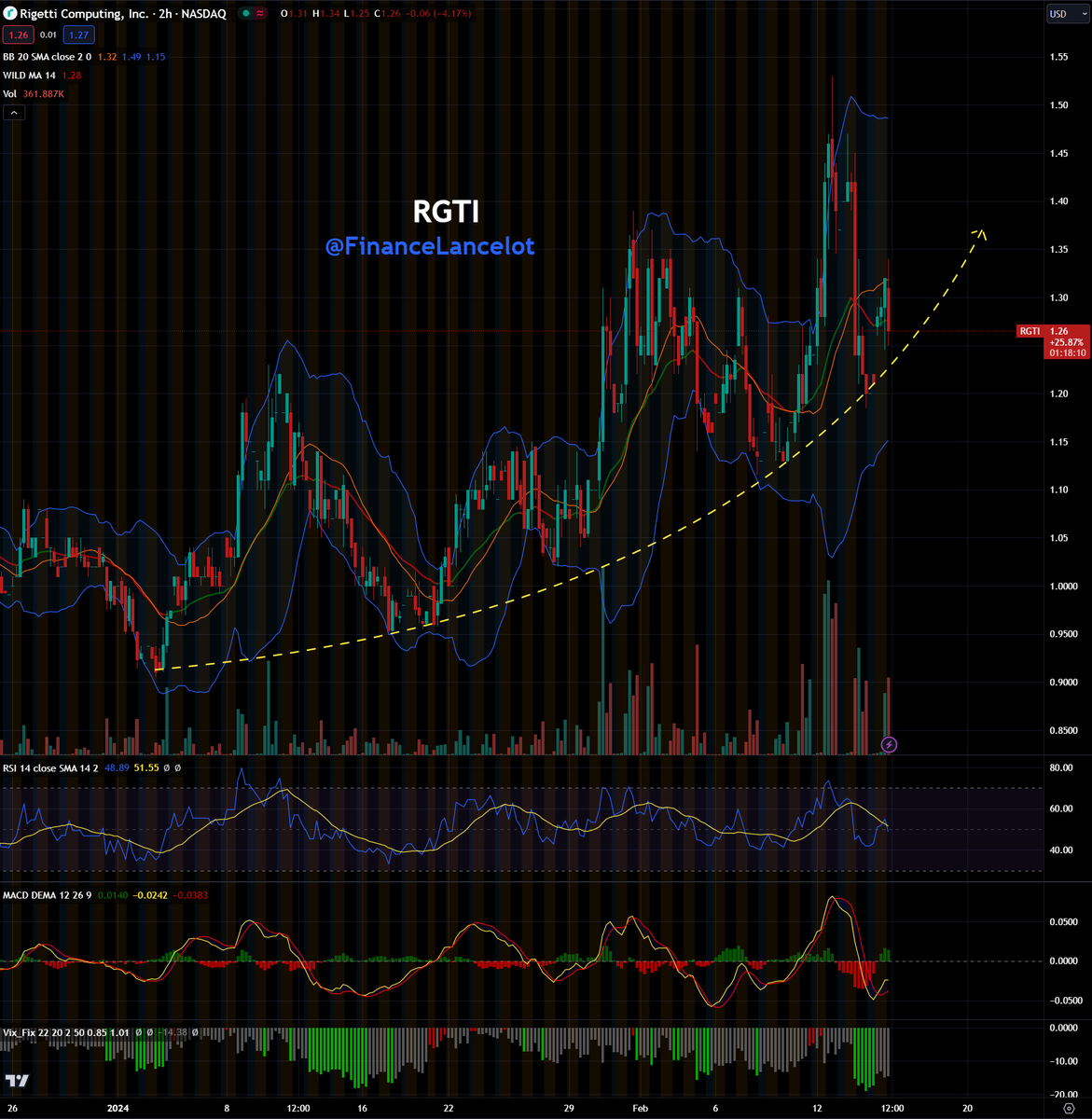This screenshot has width=1092, height=1119.
Task: Click the green market status dot
Action: 244,14
